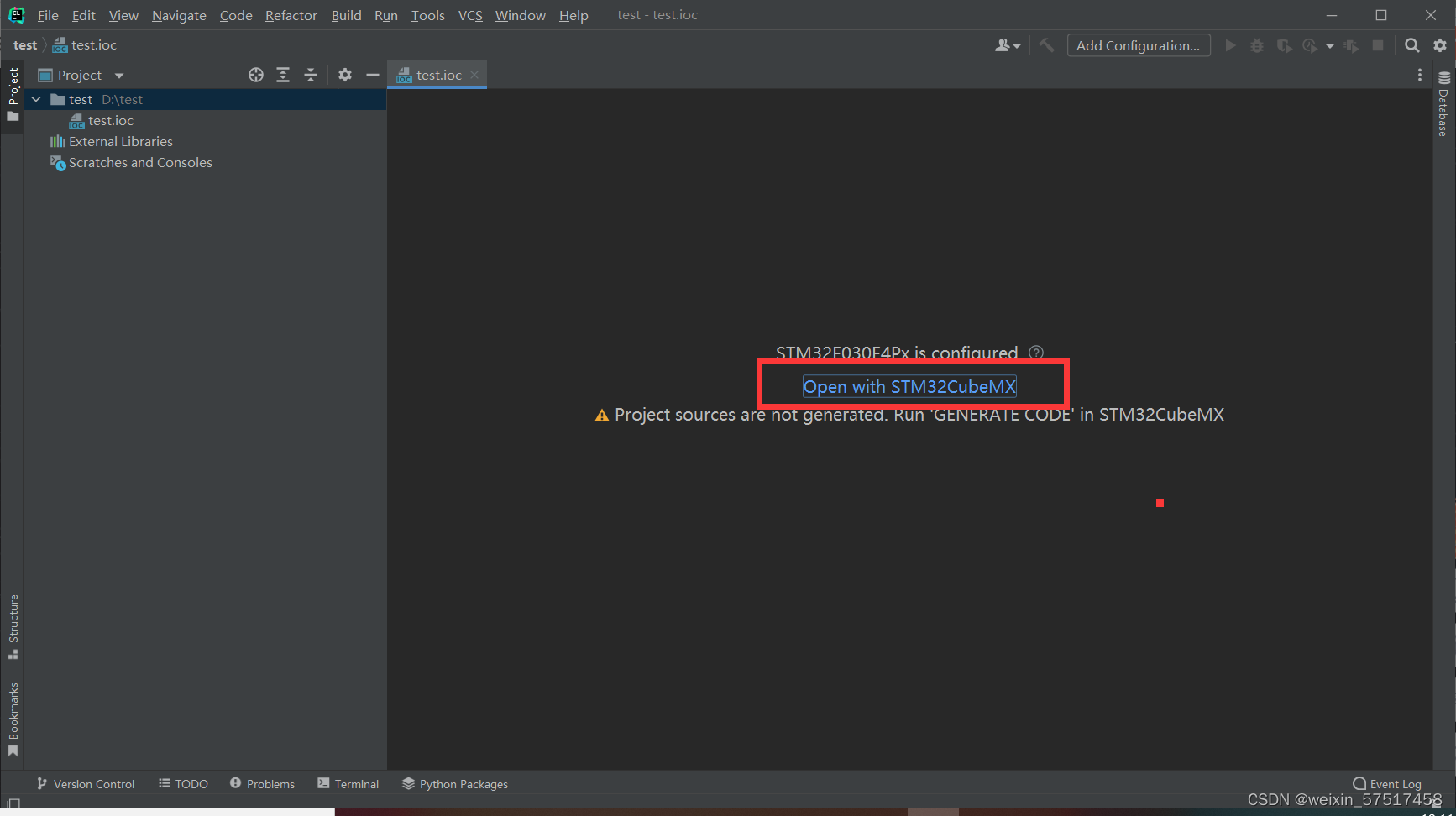Image resolution: width=1456 pixels, height=816 pixels.
Task: Click the Build hammer icon
Action: [1046, 45]
